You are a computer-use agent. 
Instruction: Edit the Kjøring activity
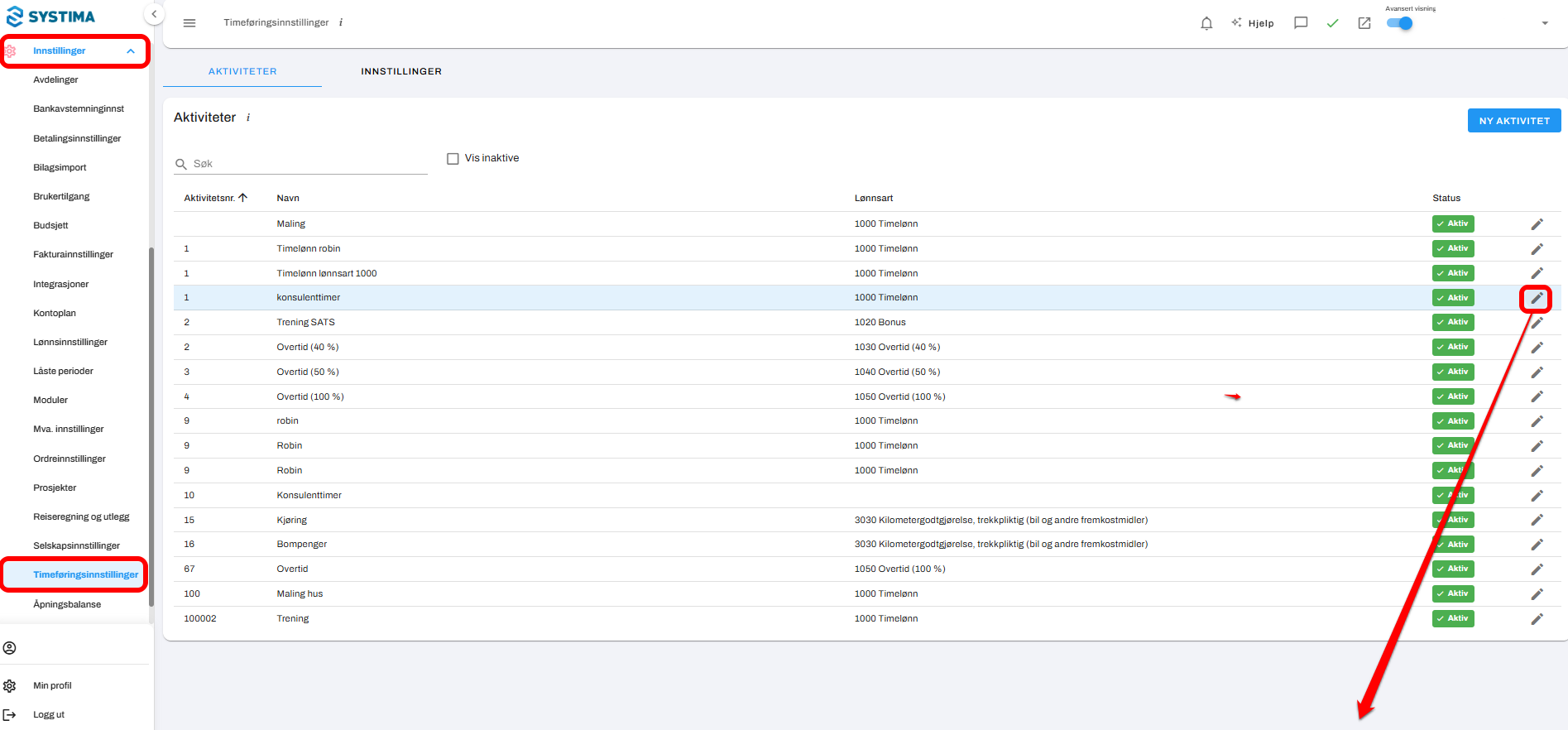pos(1537,520)
